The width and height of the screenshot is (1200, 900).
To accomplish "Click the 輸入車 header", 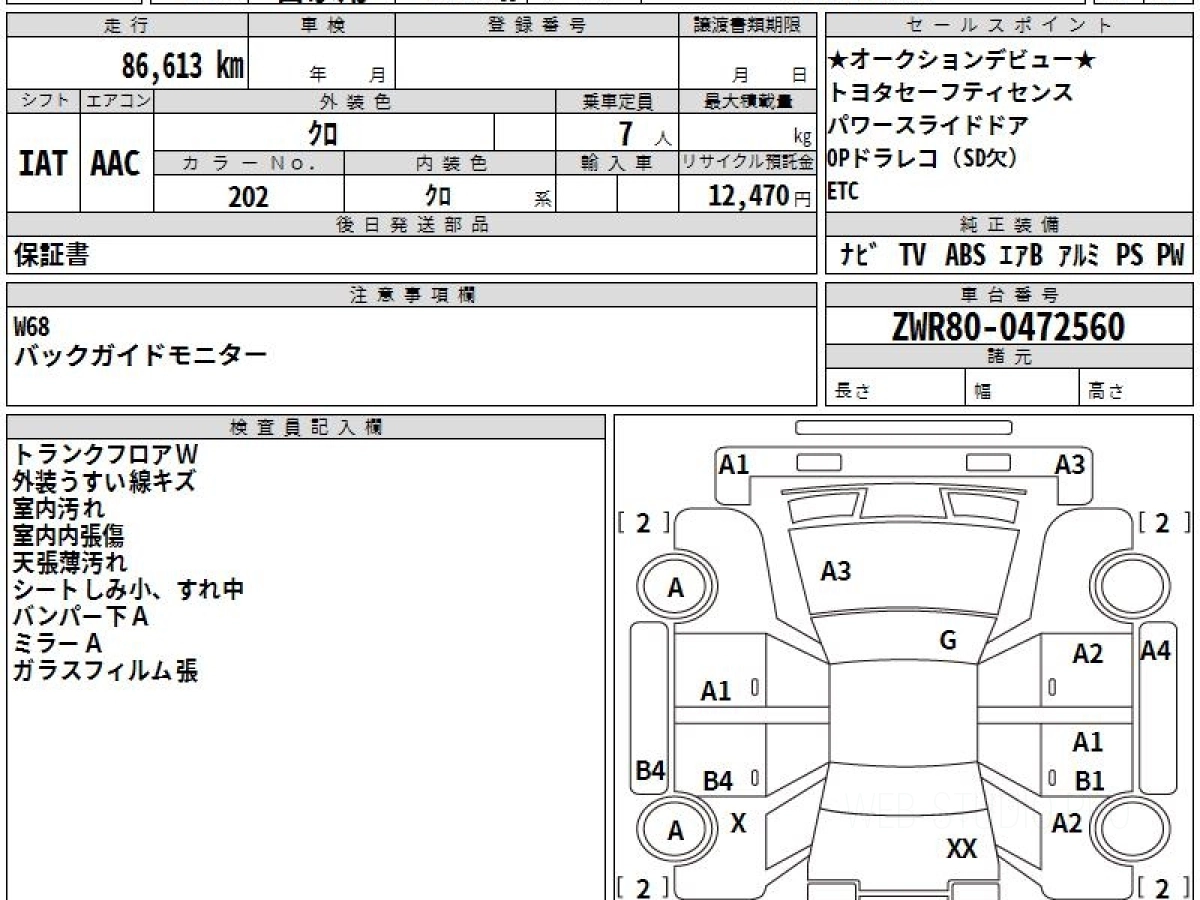I will pyautogui.click(x=617, y=163).
